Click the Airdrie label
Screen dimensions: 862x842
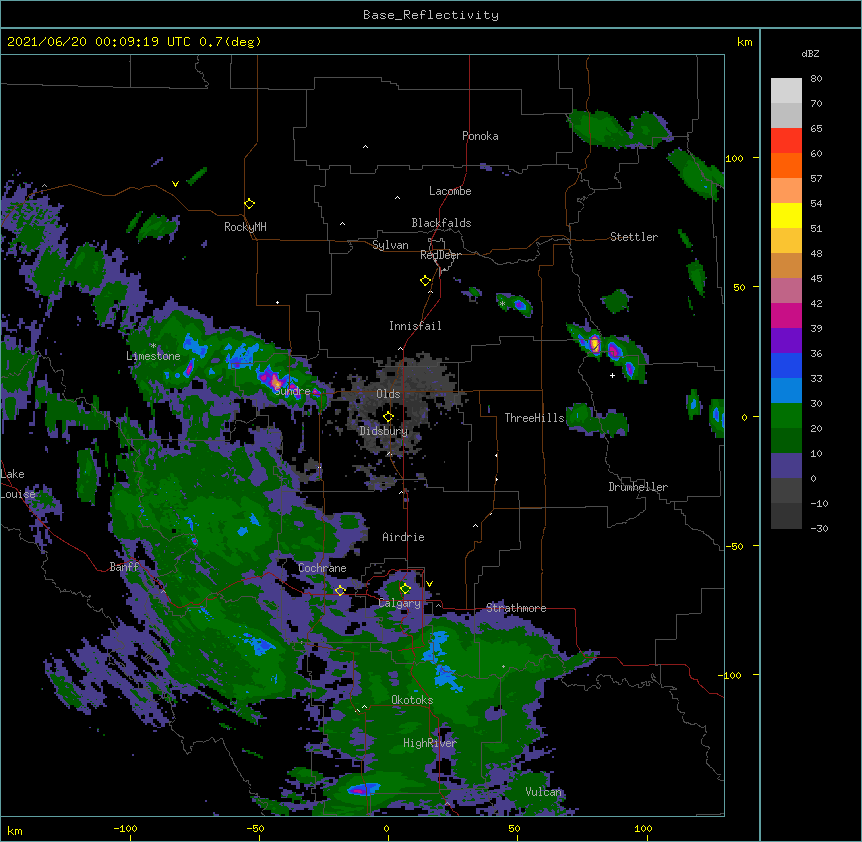click(403, 538)
